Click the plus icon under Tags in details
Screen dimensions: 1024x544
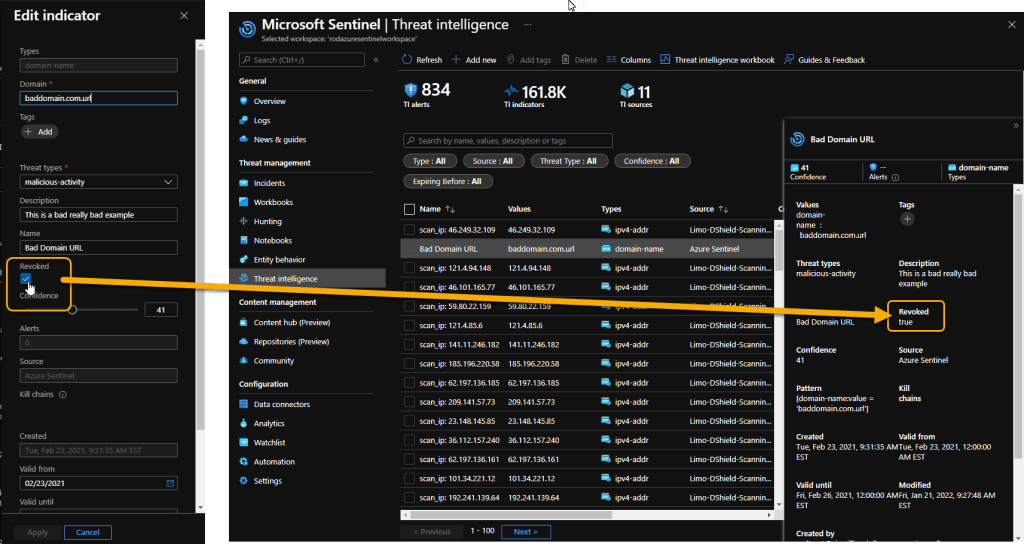(907, 219)
